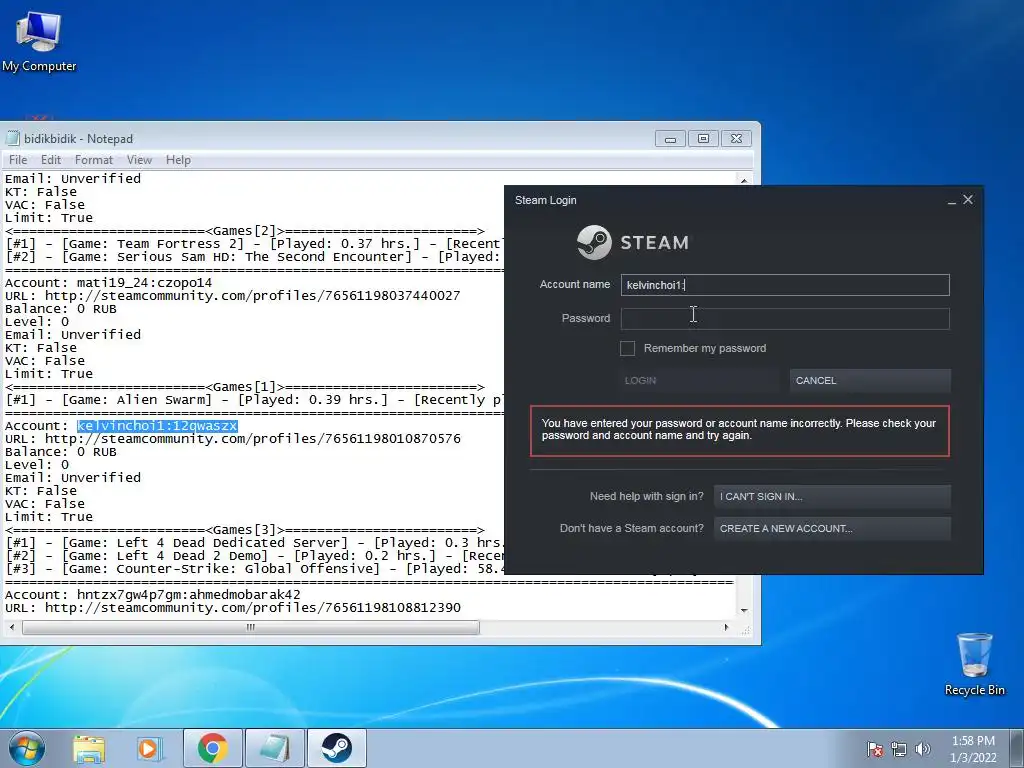The width and height of the screenshot is (1024, 768).
Task: Open the File menu in Notepad
Action: 18,160
